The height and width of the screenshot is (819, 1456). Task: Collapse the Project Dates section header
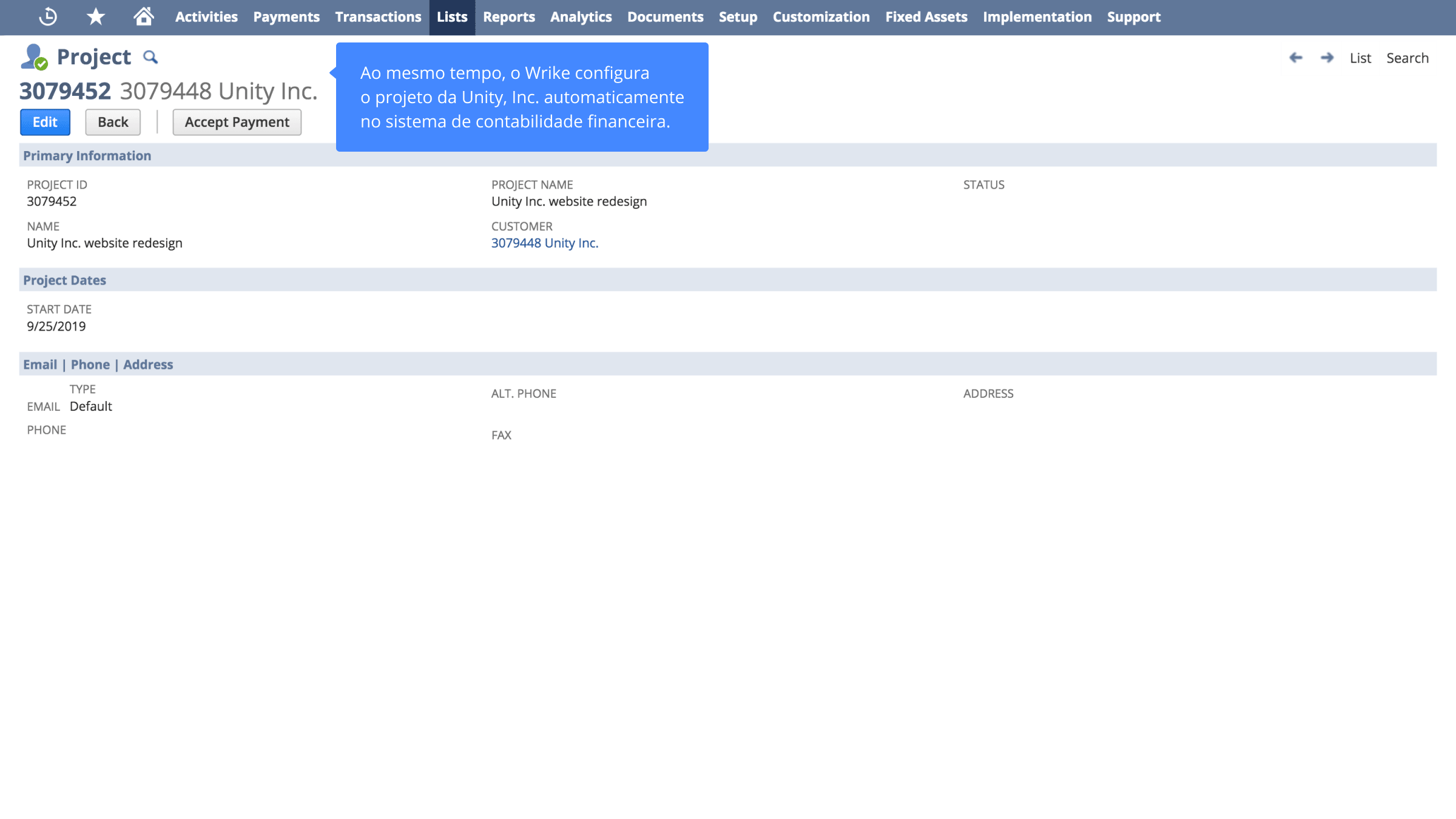click(728, 280)
